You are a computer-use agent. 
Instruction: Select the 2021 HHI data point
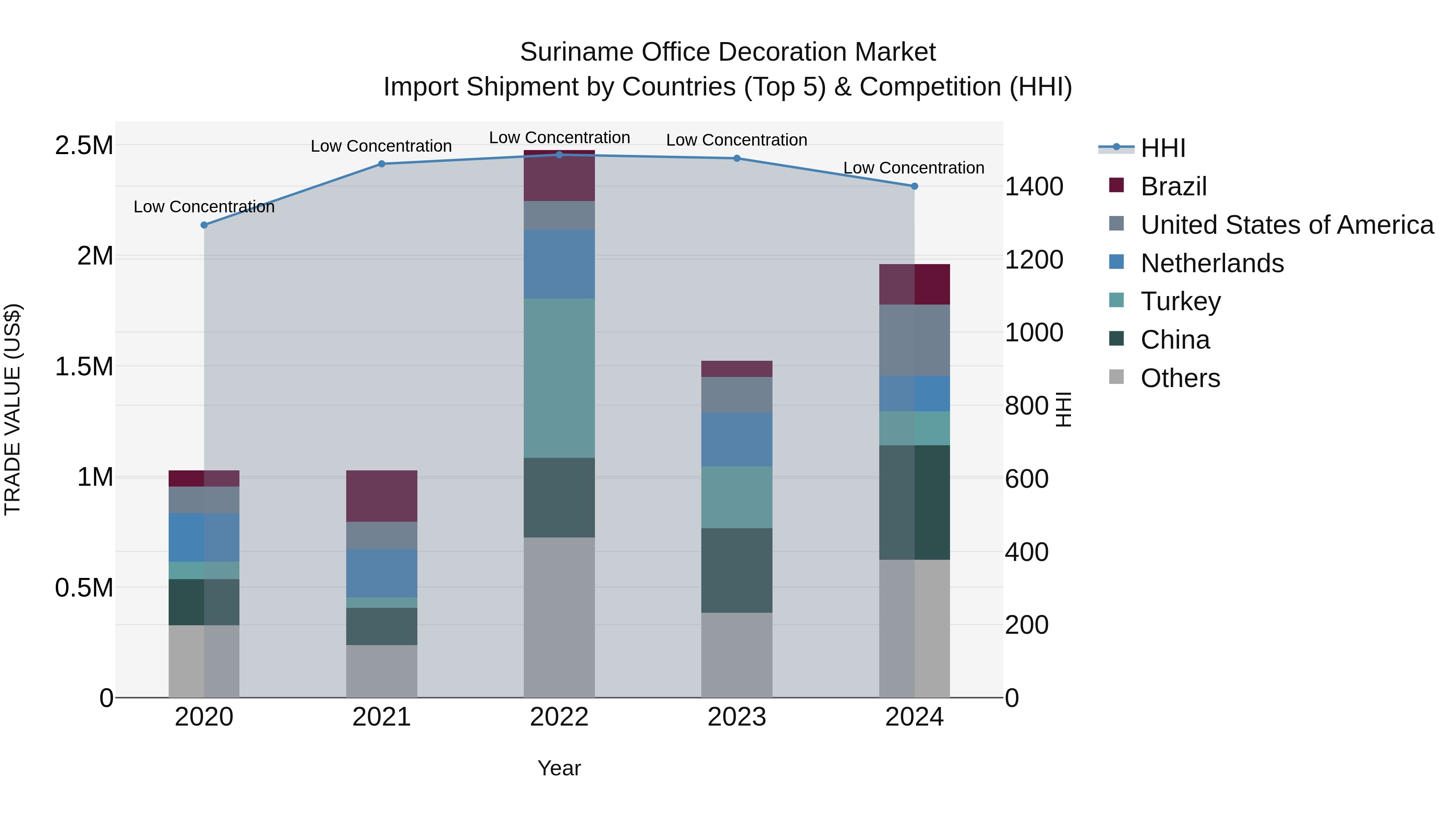pos(381,164)
